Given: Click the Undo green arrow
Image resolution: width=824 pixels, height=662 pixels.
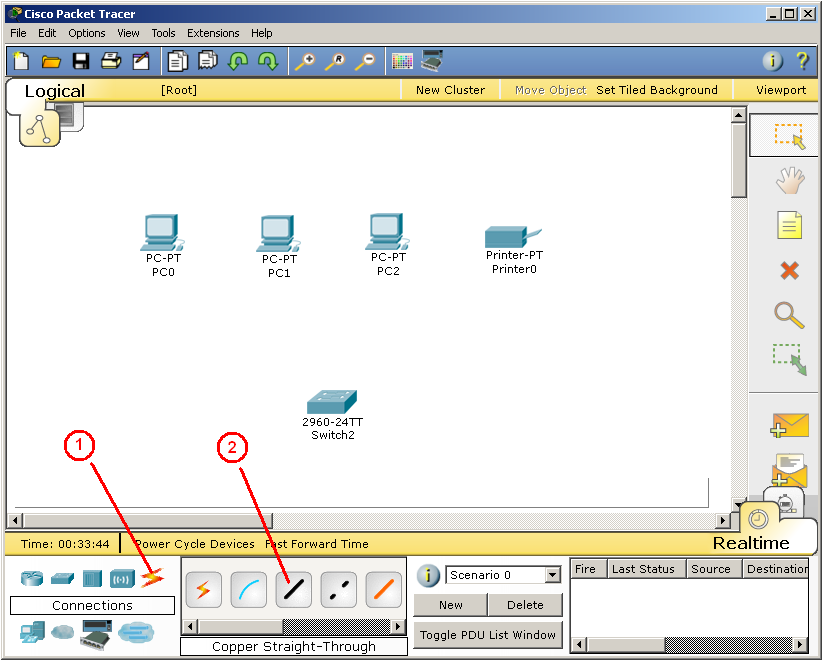Looking at the screenshot, I should coord(238,61).
